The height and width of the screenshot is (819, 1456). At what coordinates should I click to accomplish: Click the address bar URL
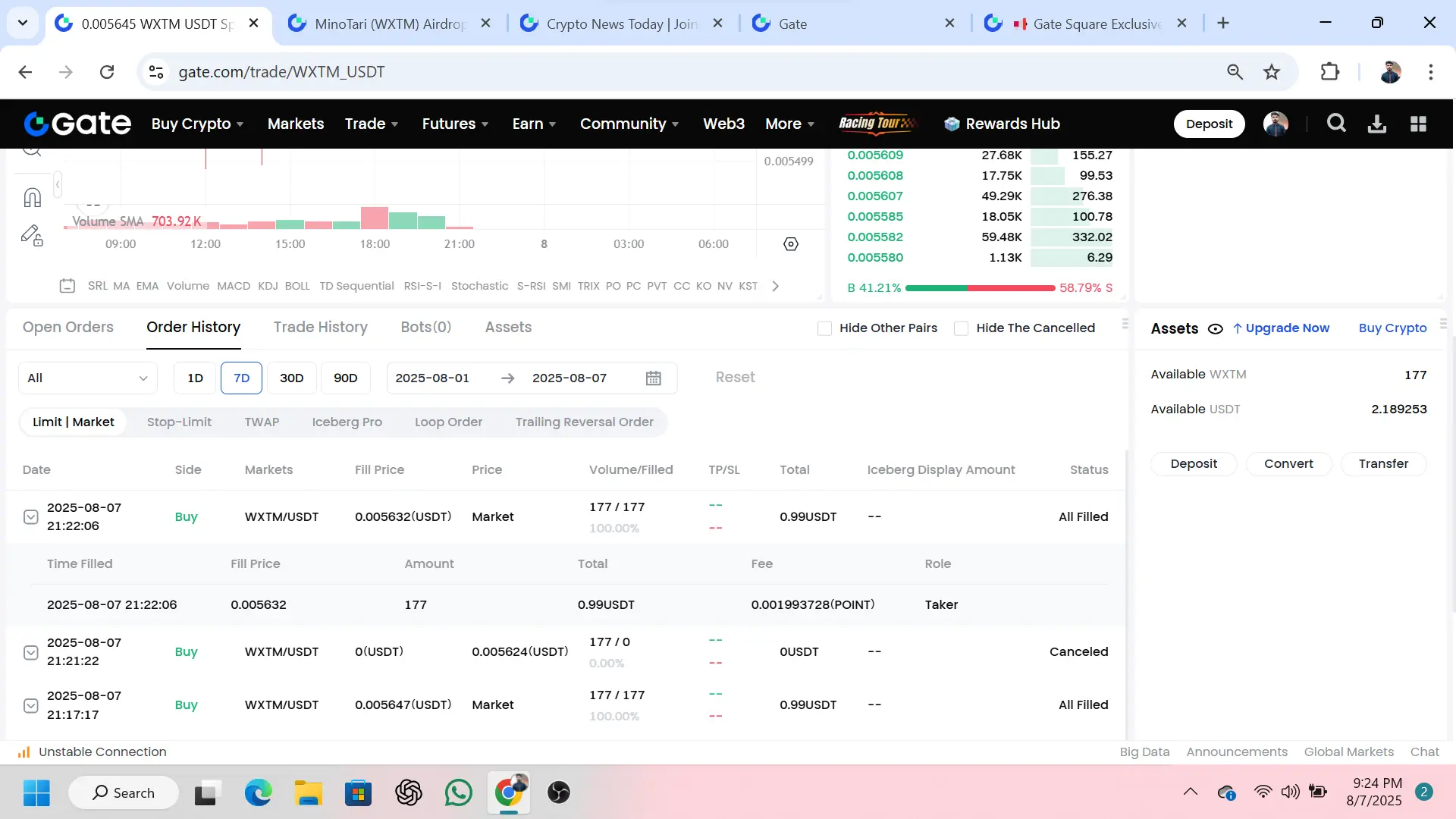281,72
